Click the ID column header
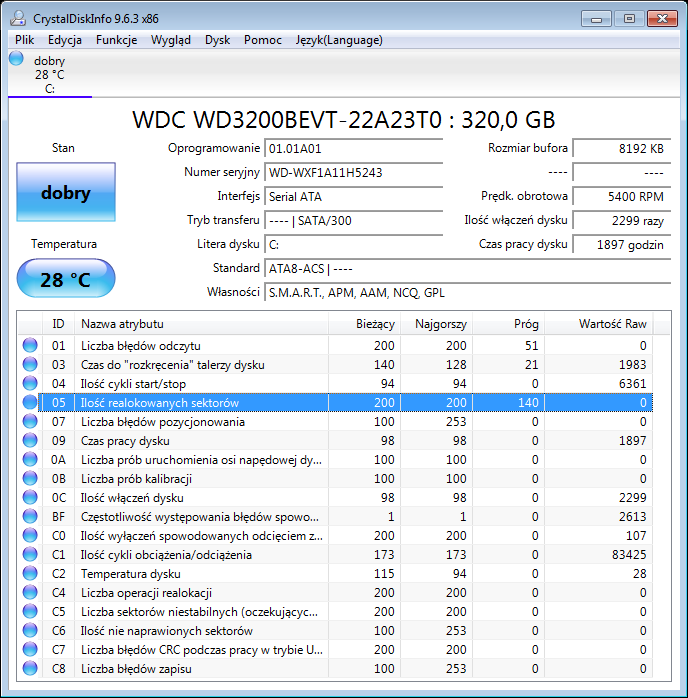688x698 pixels. (58, 324)
